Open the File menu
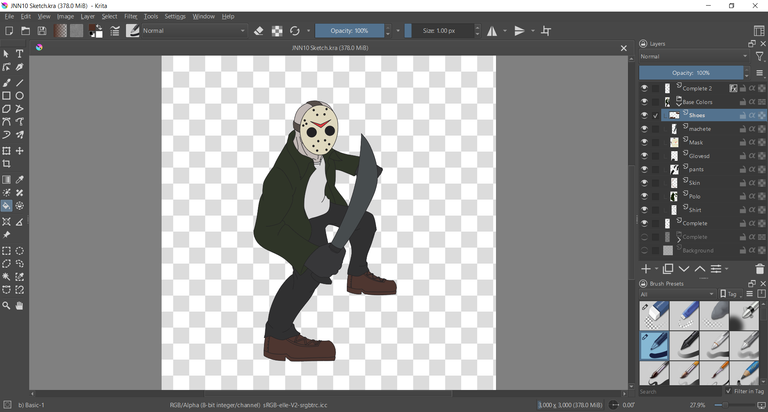768x412 pixels. pyautogui.click(x=9, y=16)
